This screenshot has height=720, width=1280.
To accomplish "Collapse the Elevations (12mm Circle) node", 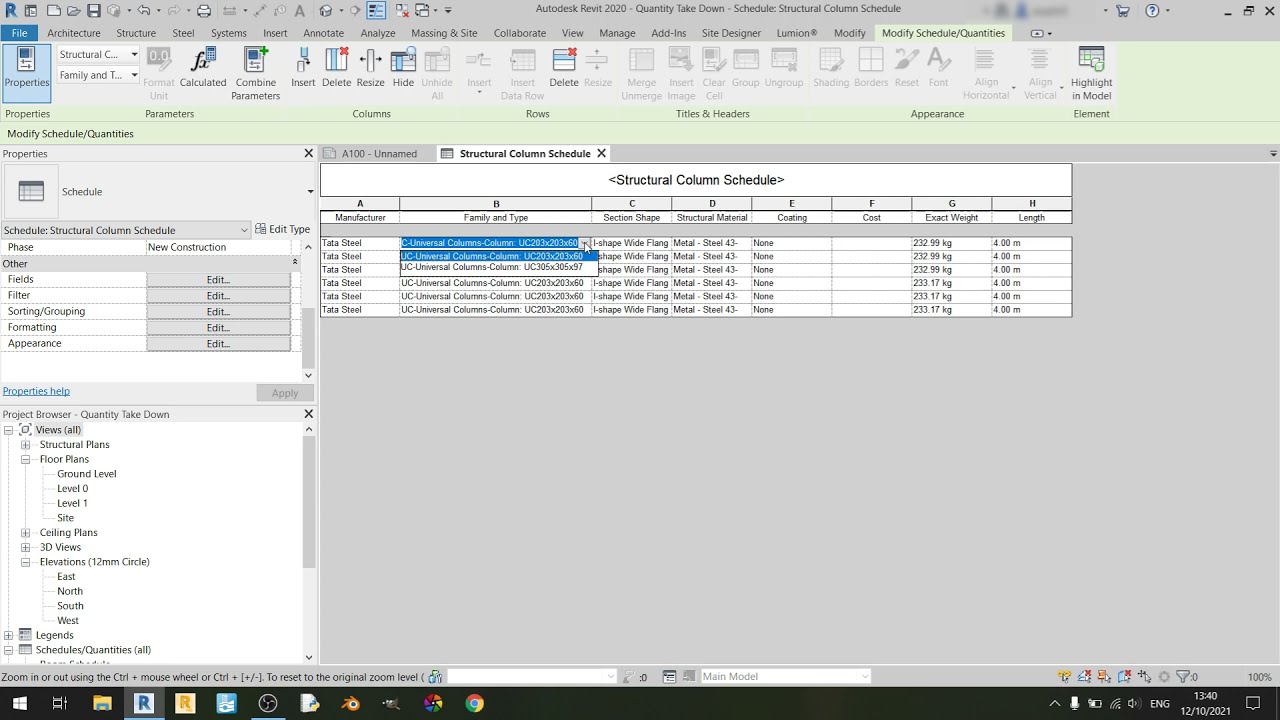I will click(26, 562).
